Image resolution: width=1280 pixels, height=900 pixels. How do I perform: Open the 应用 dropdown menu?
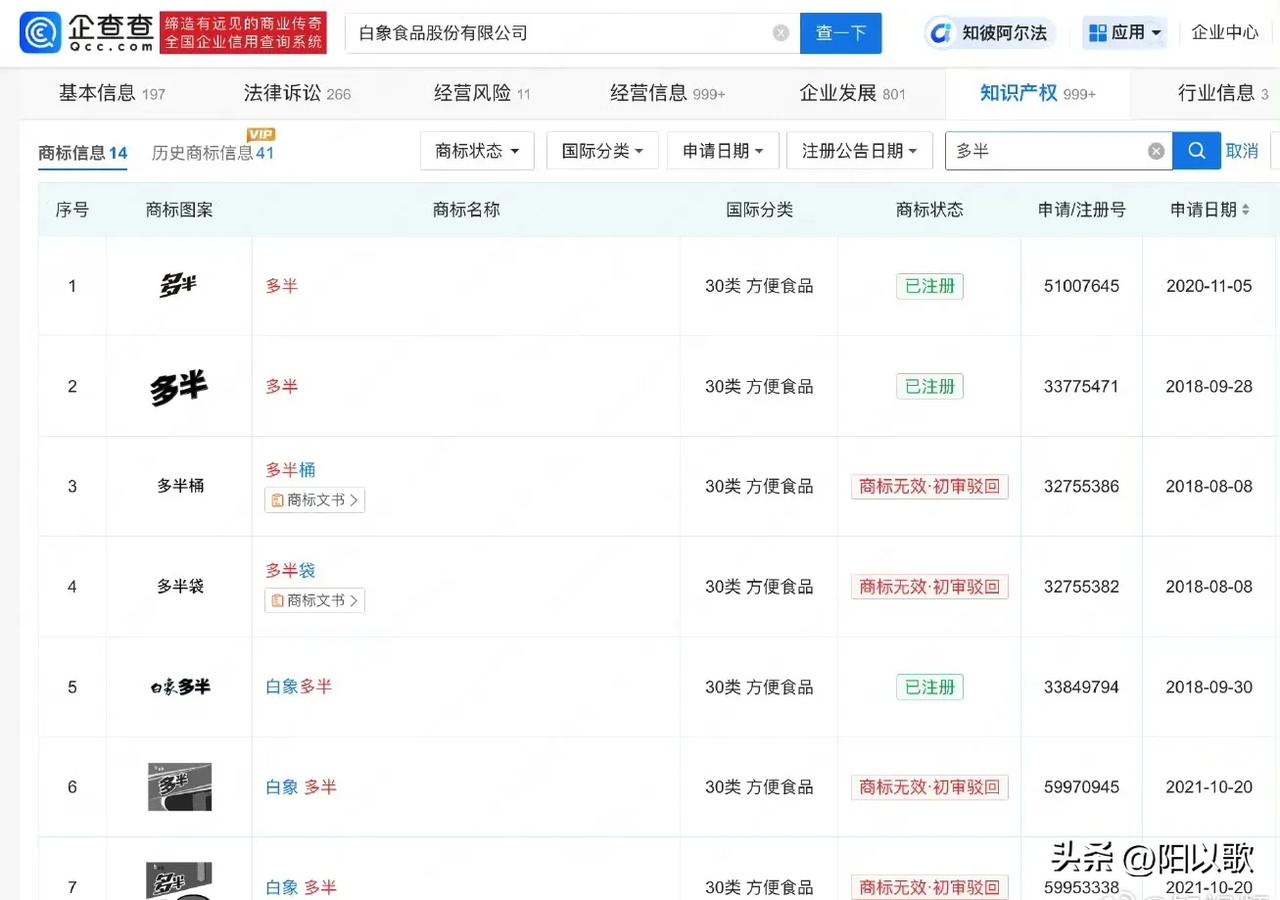point(1125,33)
